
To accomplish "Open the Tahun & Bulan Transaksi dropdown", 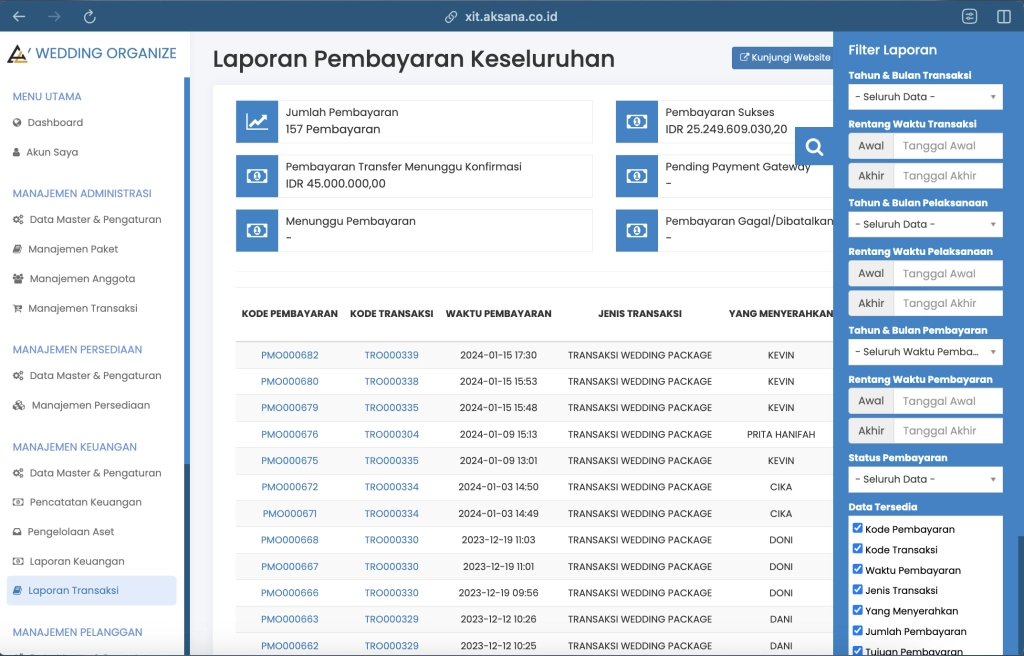I will tap(924, 96).
